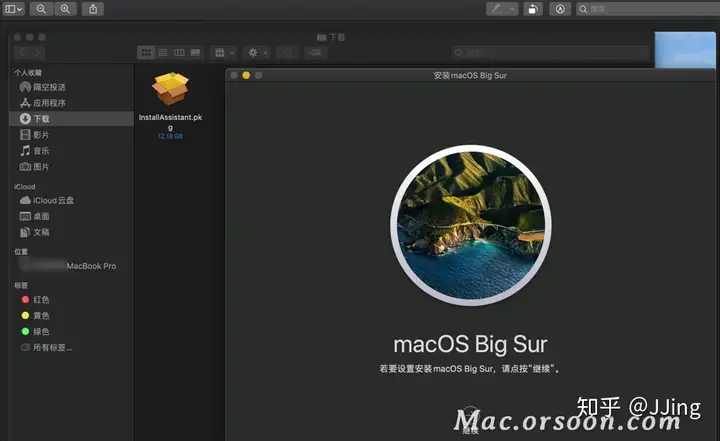This screenshot has width=720, height=441.
Task: Zoom in using Preview toolbar magnifier
Action: [x=65, y=9]
